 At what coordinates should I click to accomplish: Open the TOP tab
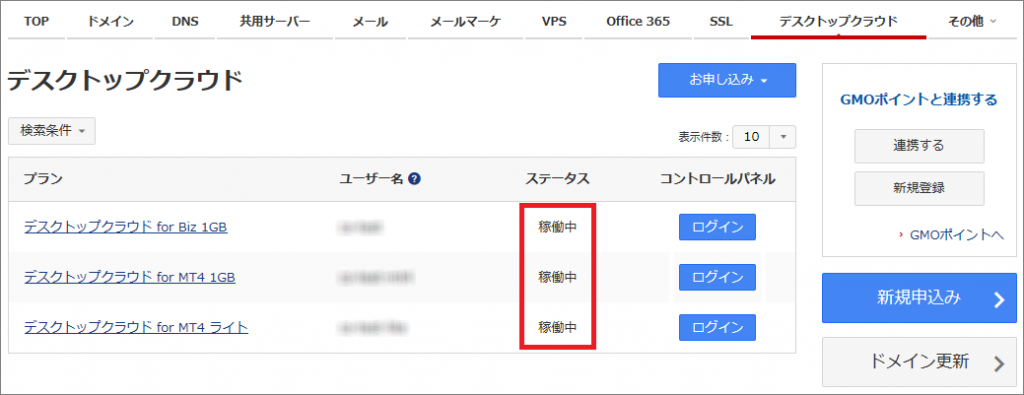(x=36, y=22)
